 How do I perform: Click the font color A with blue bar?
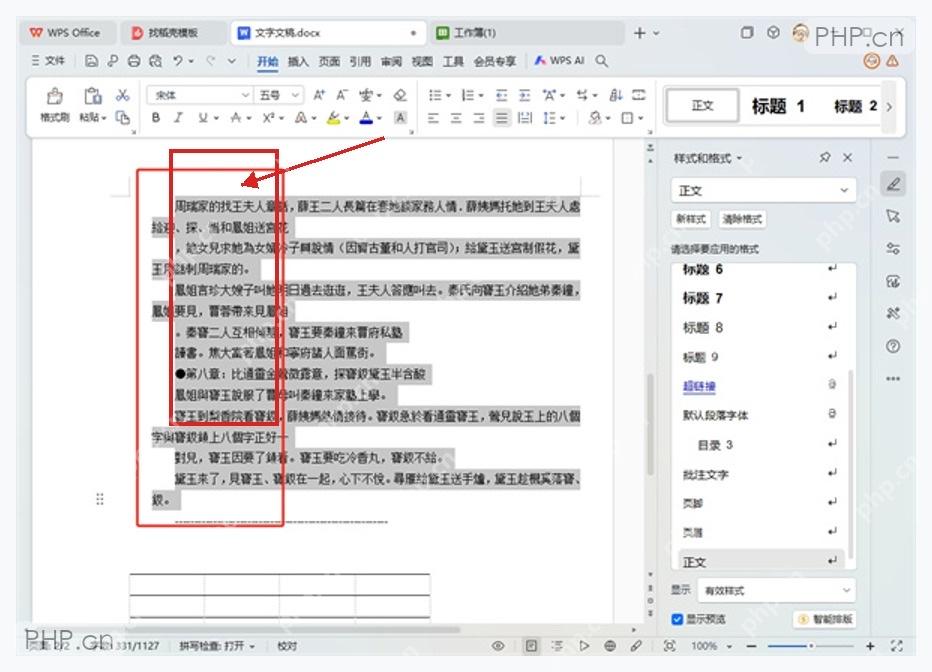pyautogui.click(x=367, y=118)
